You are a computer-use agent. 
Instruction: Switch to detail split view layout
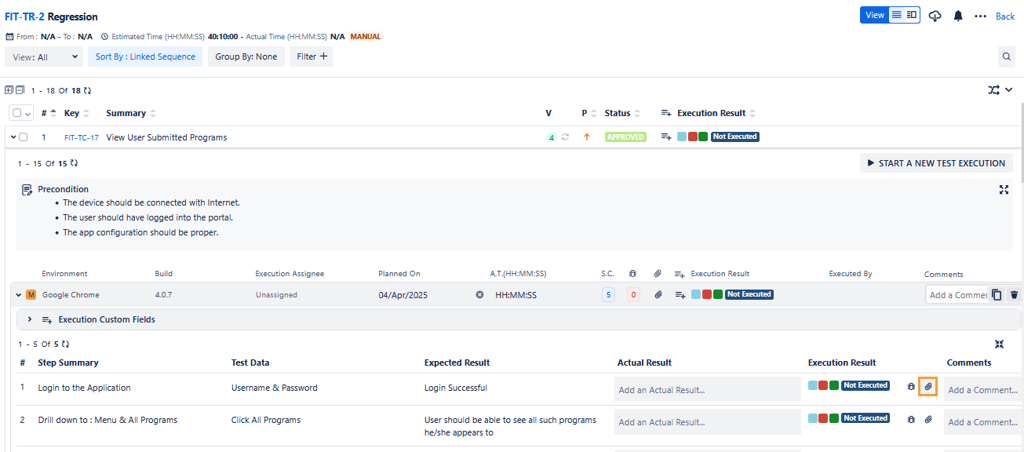point(912,15)
